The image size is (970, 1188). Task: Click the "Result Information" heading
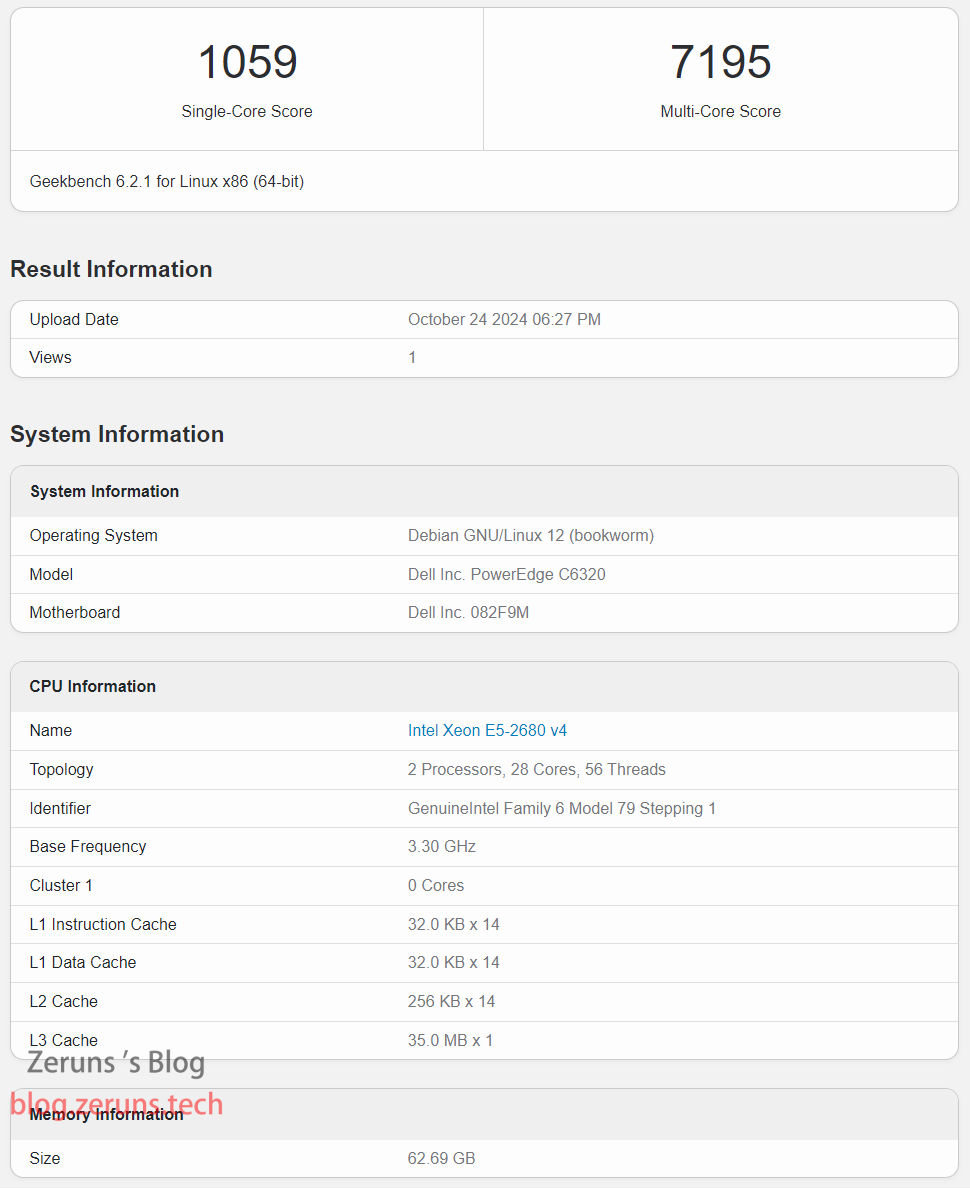point(111,269)
